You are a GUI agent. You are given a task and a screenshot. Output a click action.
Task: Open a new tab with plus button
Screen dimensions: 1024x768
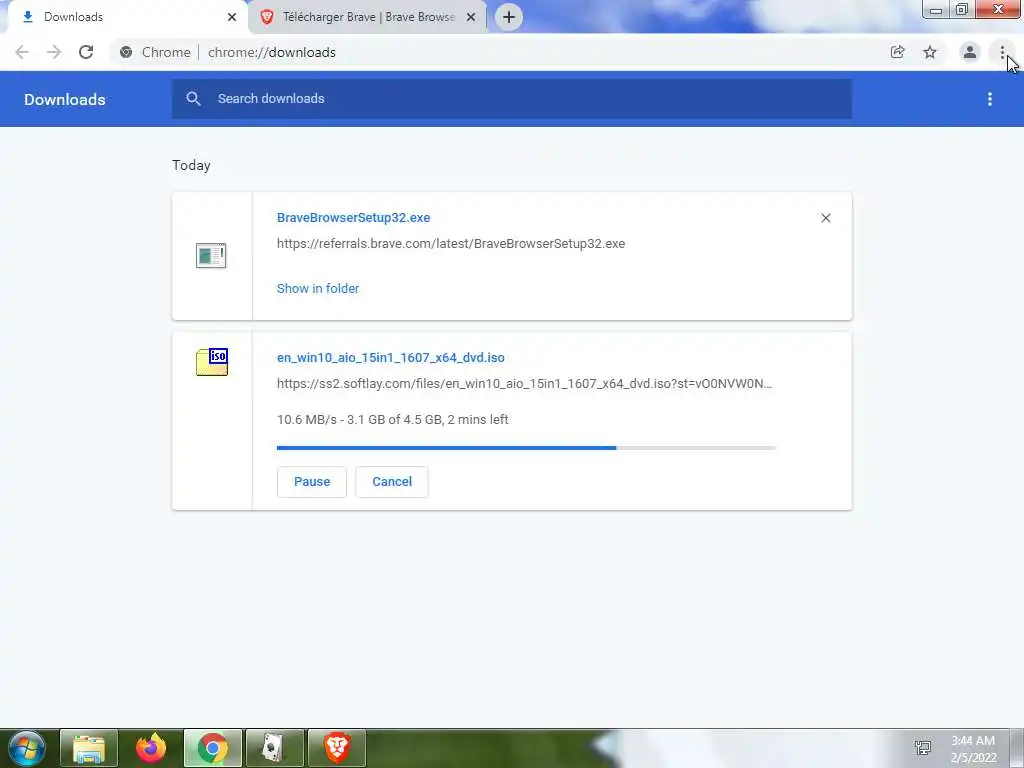pos(509,17)
